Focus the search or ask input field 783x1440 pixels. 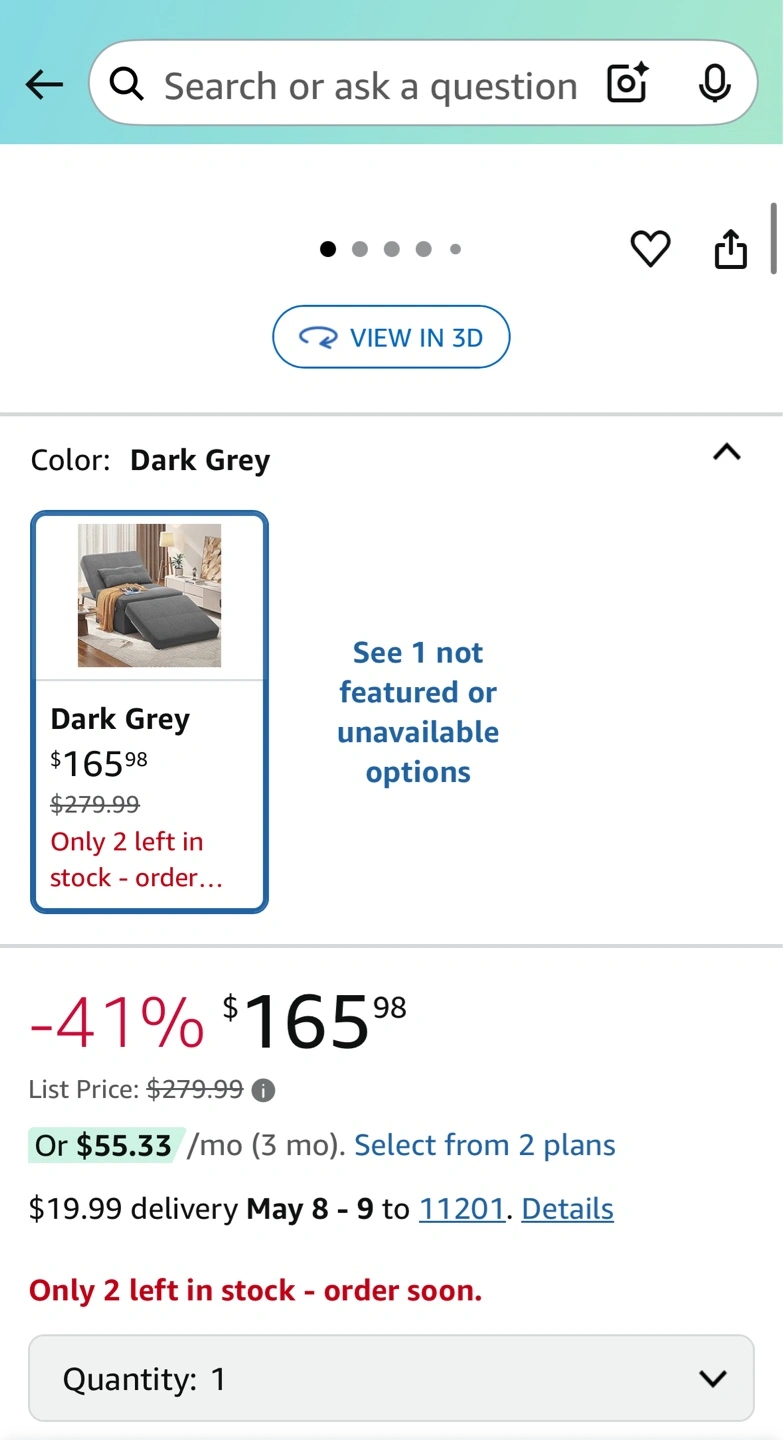point(370,86)
